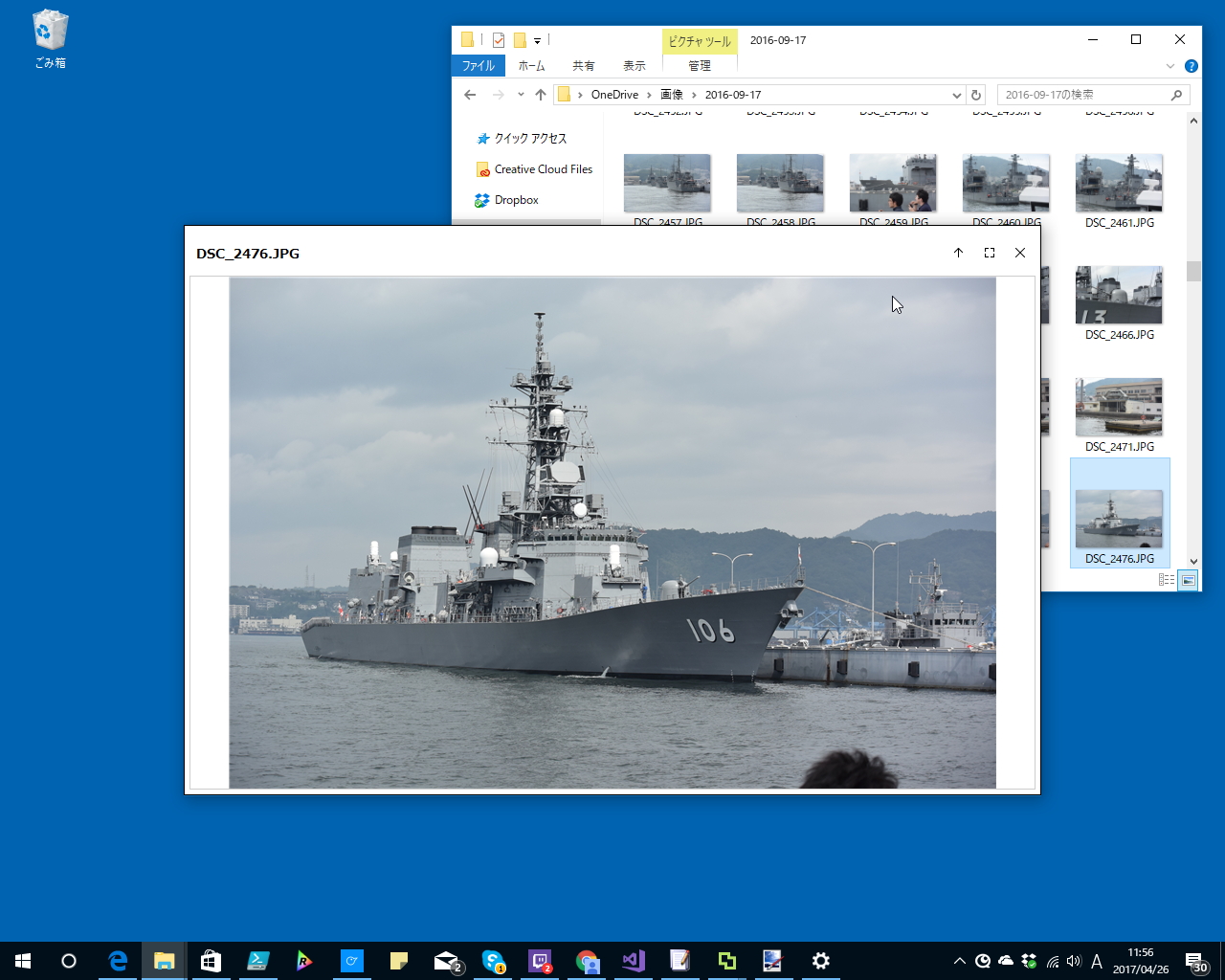
Task: Switch to the ホーム ribbon tab
Action: pos(531,66)
